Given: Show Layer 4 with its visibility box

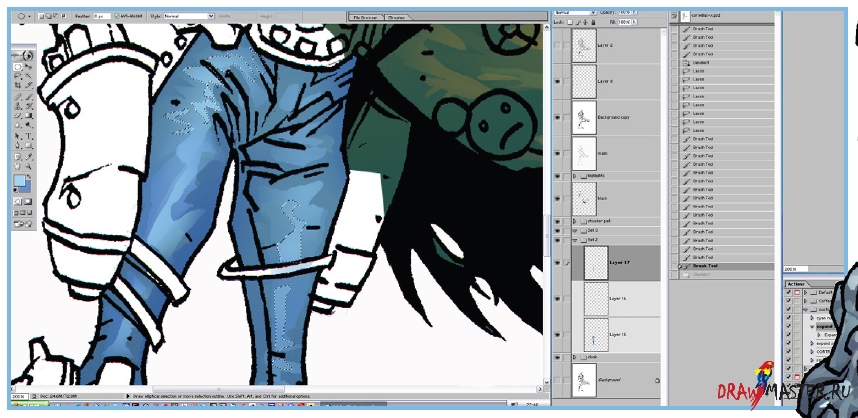Looking at the screenshot, I should pyautogui.click(x=557, y=46).
